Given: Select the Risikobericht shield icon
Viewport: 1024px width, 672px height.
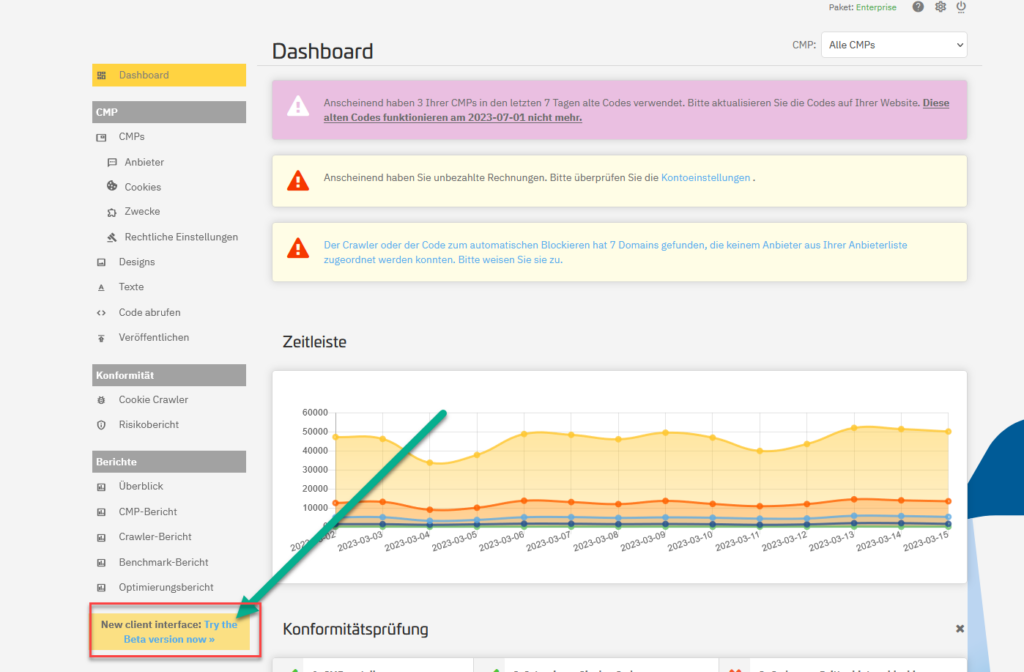Looking at the screenshot, I should [101, 424].
